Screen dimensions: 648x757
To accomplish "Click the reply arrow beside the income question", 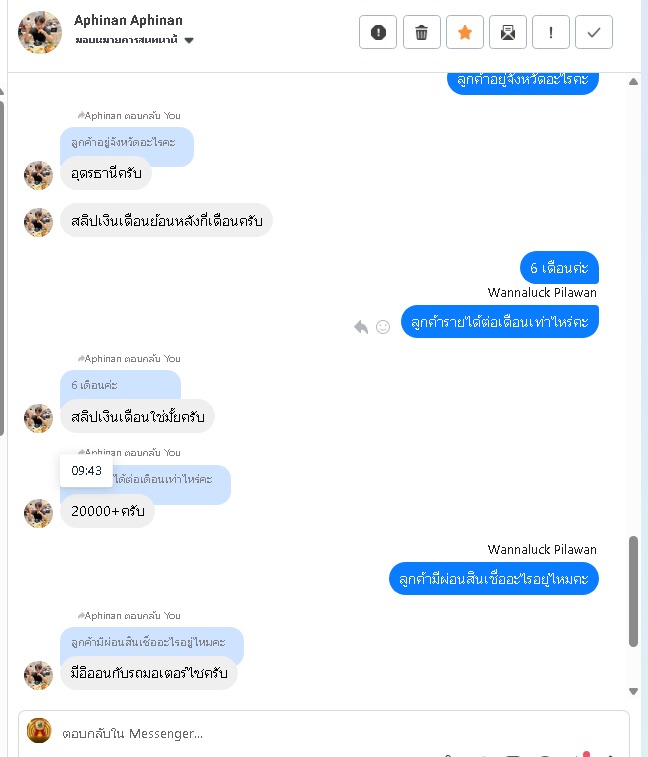I will [361, 327].
